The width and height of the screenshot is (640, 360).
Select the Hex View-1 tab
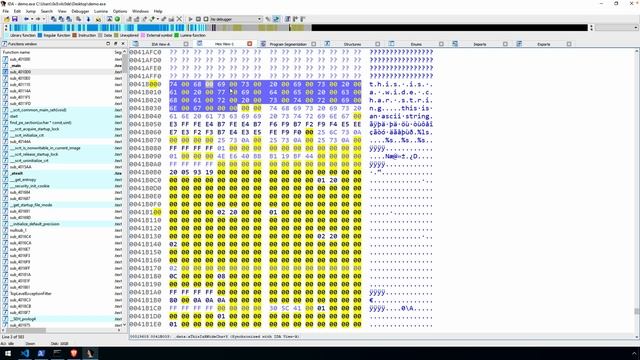(x=224, y=44)
